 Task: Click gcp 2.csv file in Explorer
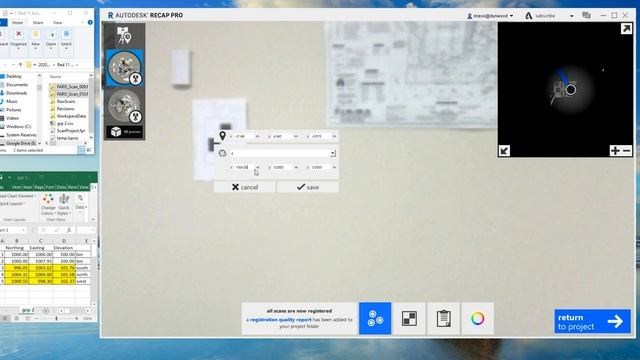point(65,123)
